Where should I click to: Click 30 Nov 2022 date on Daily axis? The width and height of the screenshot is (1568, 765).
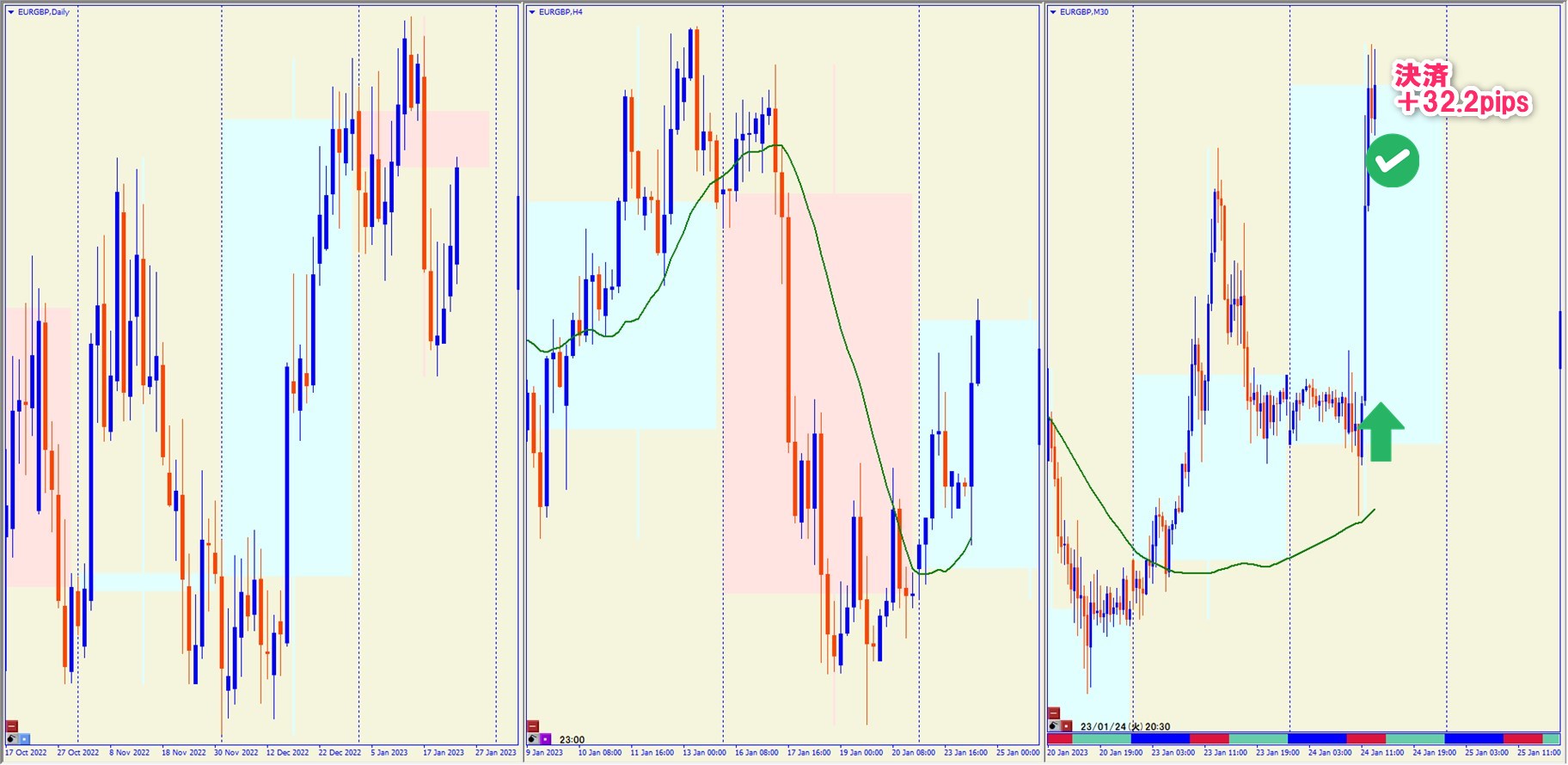pyautogui.click(x=236, y=753)
